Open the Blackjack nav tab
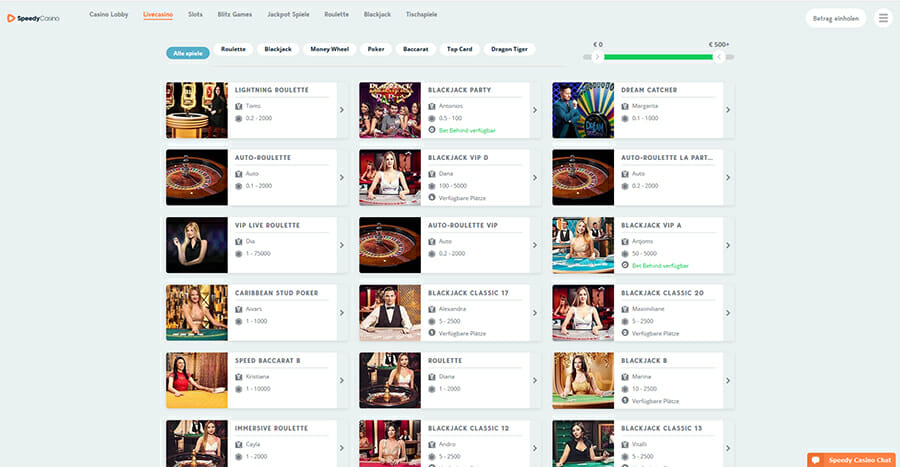Screen dimensions: 900x467 click(x=377, y=14)
